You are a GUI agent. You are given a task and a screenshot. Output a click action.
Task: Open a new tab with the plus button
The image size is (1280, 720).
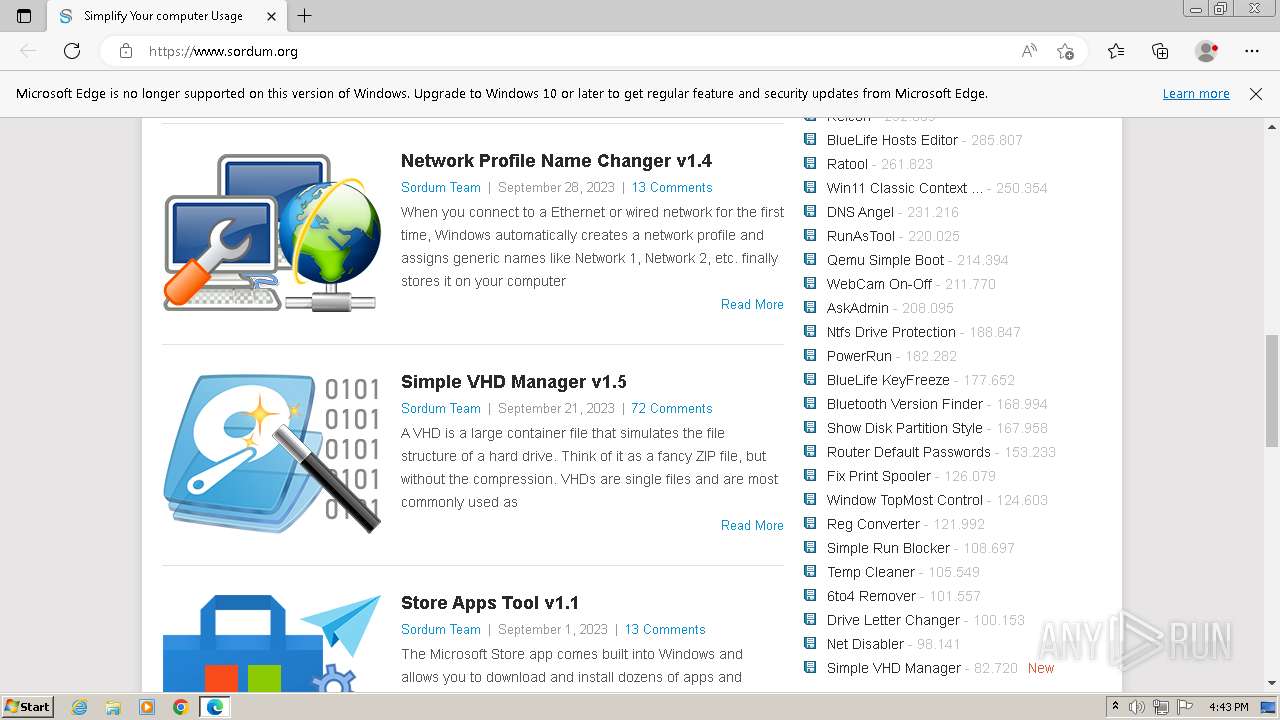305,16
